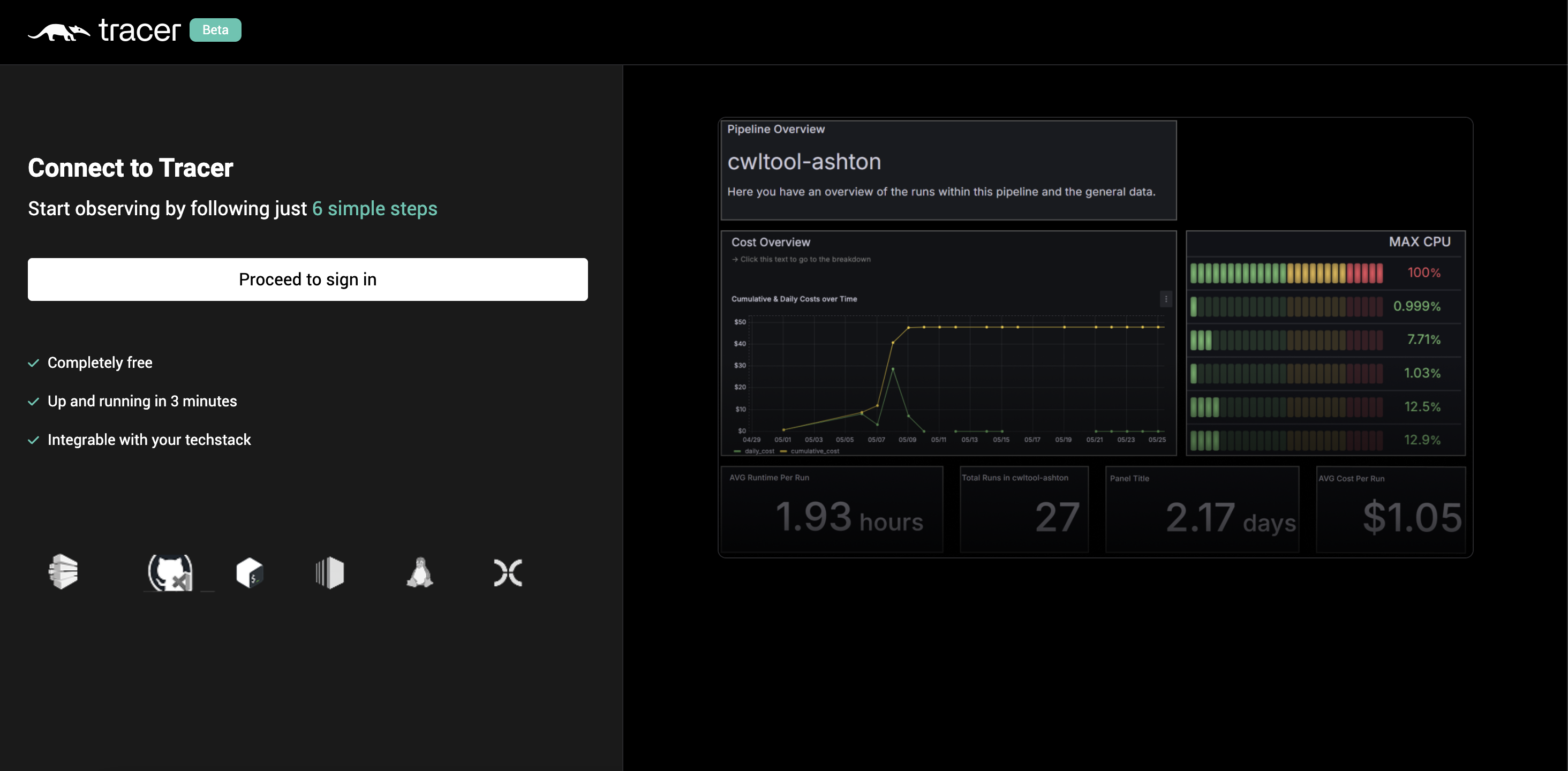This screenshot has height=771, width=1568.
Task: Click the Tracer anteater logo
Action: click(59, 32)
